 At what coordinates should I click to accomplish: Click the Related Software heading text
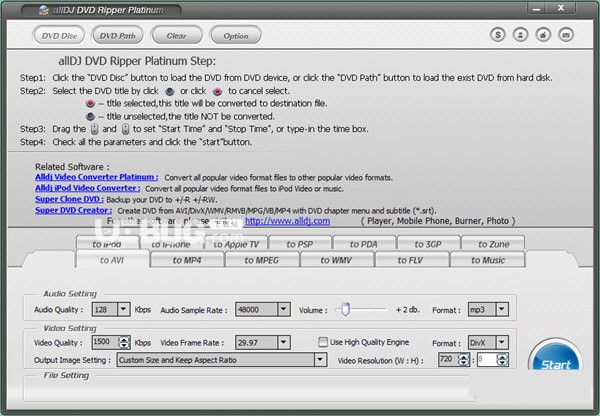tap(72, 167)
